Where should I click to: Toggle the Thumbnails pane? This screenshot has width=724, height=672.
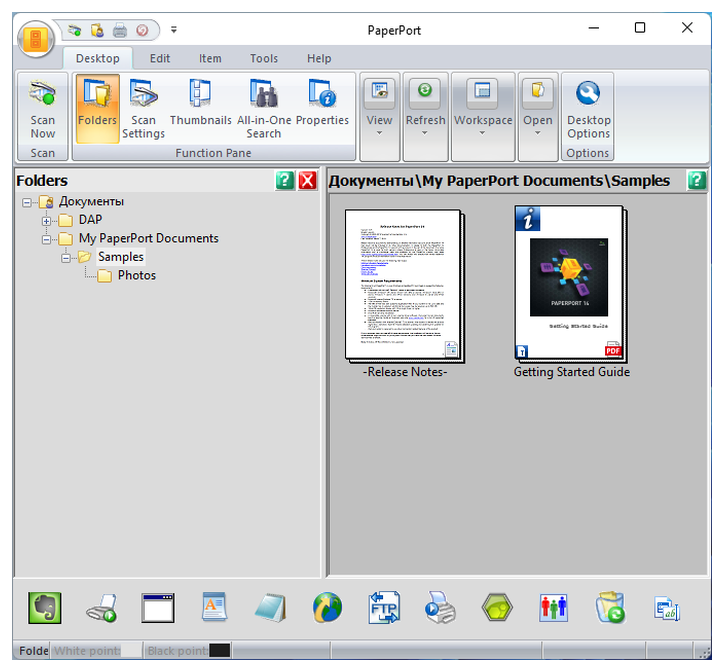[200, 109]
